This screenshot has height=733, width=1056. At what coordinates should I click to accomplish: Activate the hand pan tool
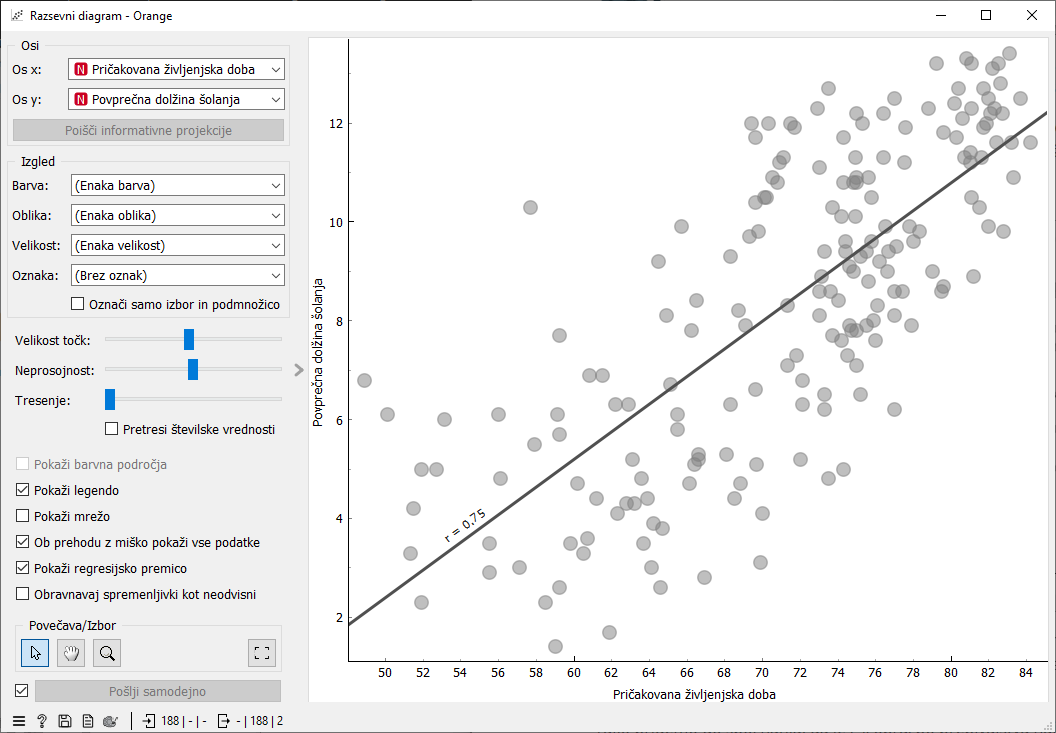tap(71, 653)
